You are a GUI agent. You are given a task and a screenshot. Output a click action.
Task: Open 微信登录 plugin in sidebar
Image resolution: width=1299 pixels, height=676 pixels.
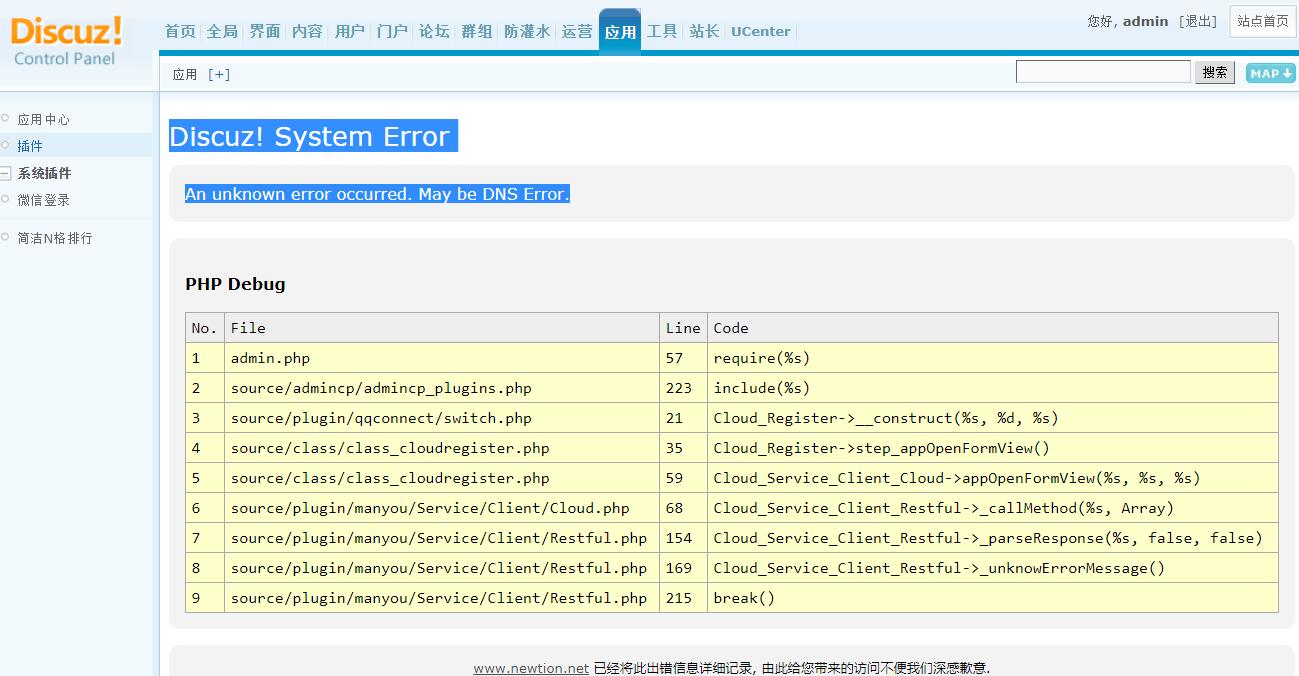pos(43,200)
